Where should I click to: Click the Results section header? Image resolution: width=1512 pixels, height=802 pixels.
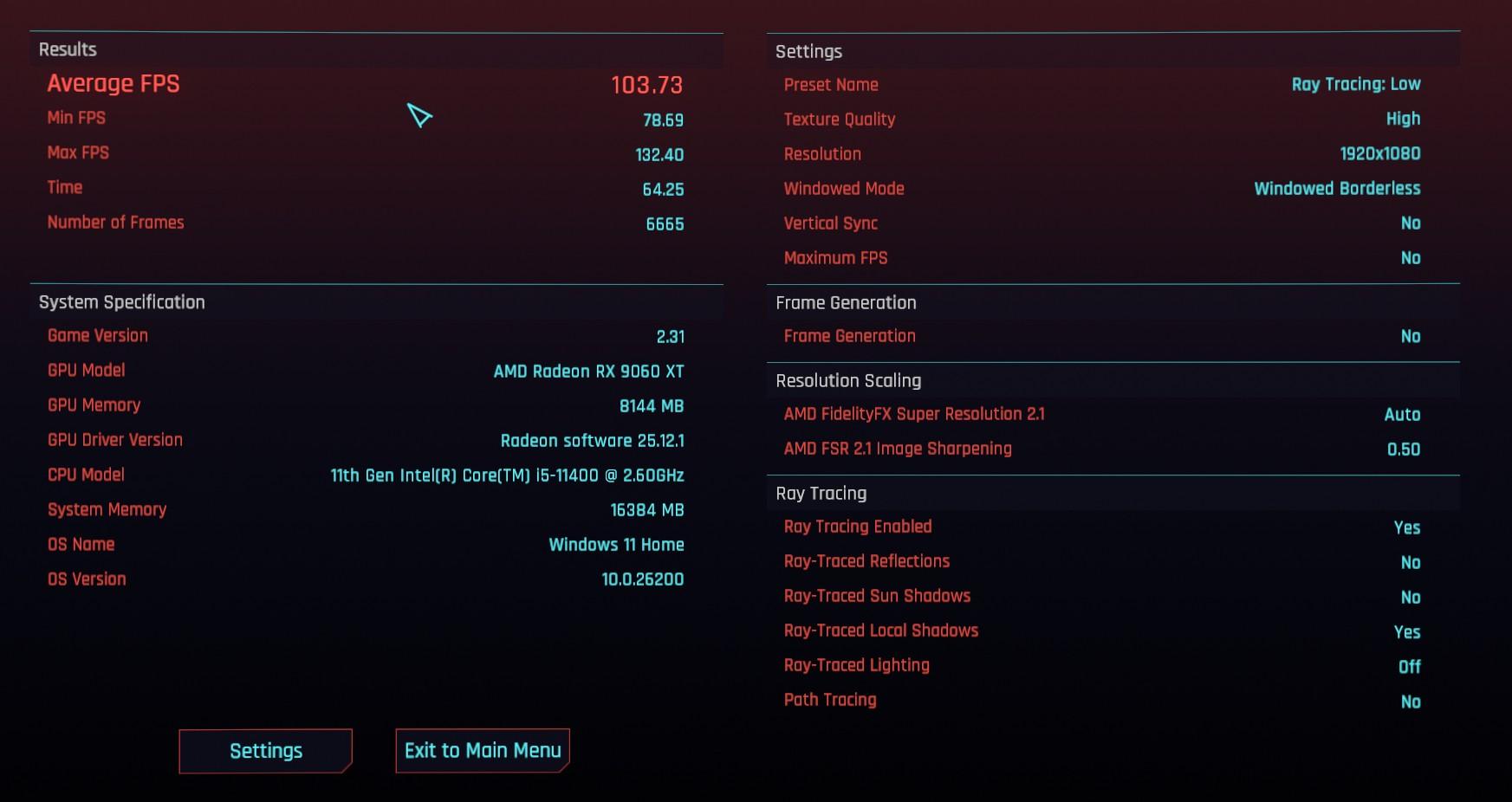tap(68, 49)
